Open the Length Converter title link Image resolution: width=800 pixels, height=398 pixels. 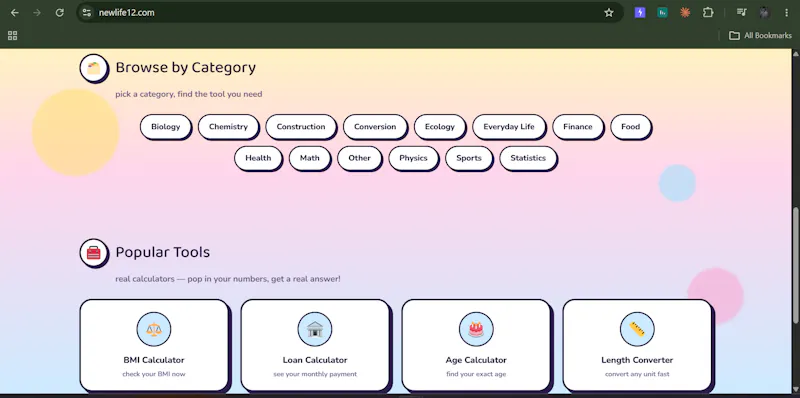pos(637,360)
